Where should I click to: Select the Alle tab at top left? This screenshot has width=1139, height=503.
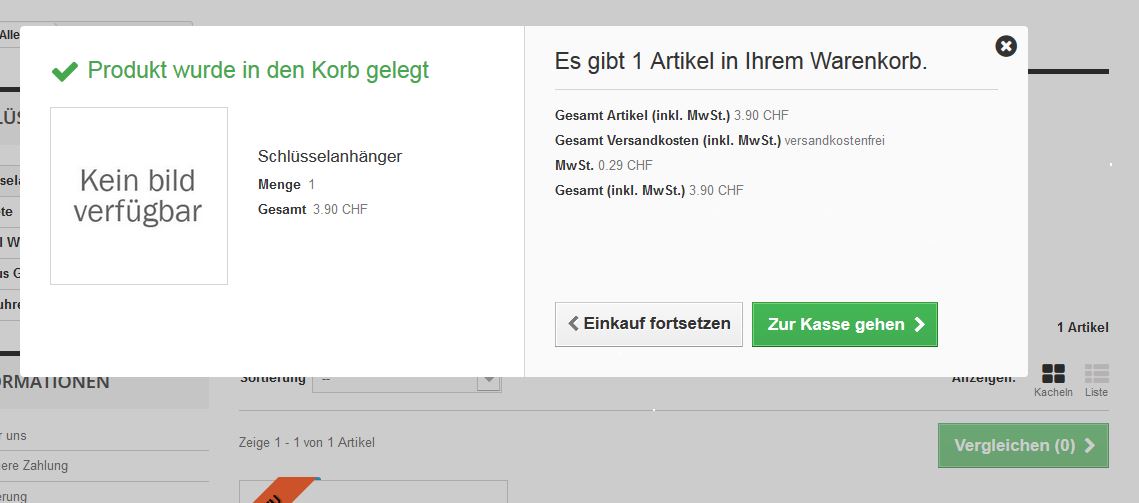10,35
